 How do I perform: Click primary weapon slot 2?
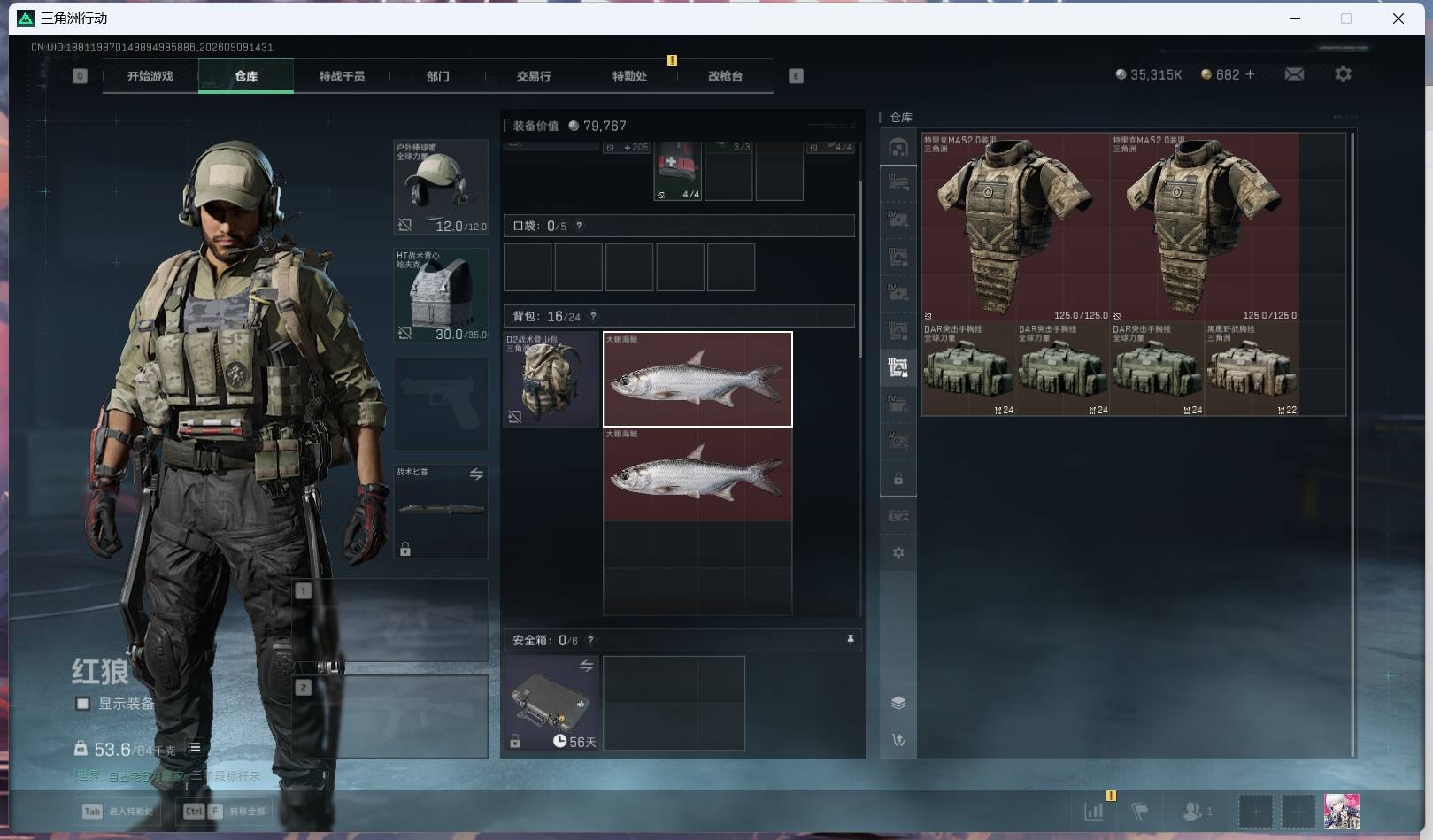(x=390, y=716)
